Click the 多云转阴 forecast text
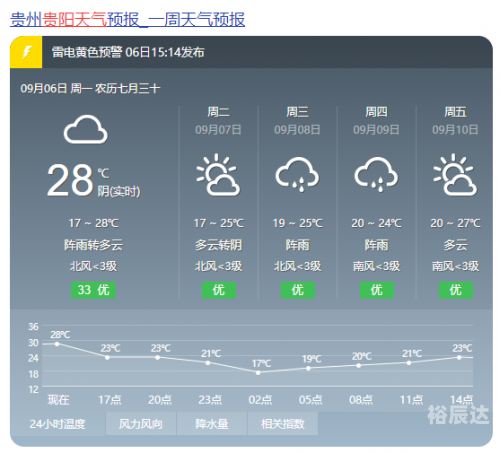This screenshot has width=500, height=453. 219,245
